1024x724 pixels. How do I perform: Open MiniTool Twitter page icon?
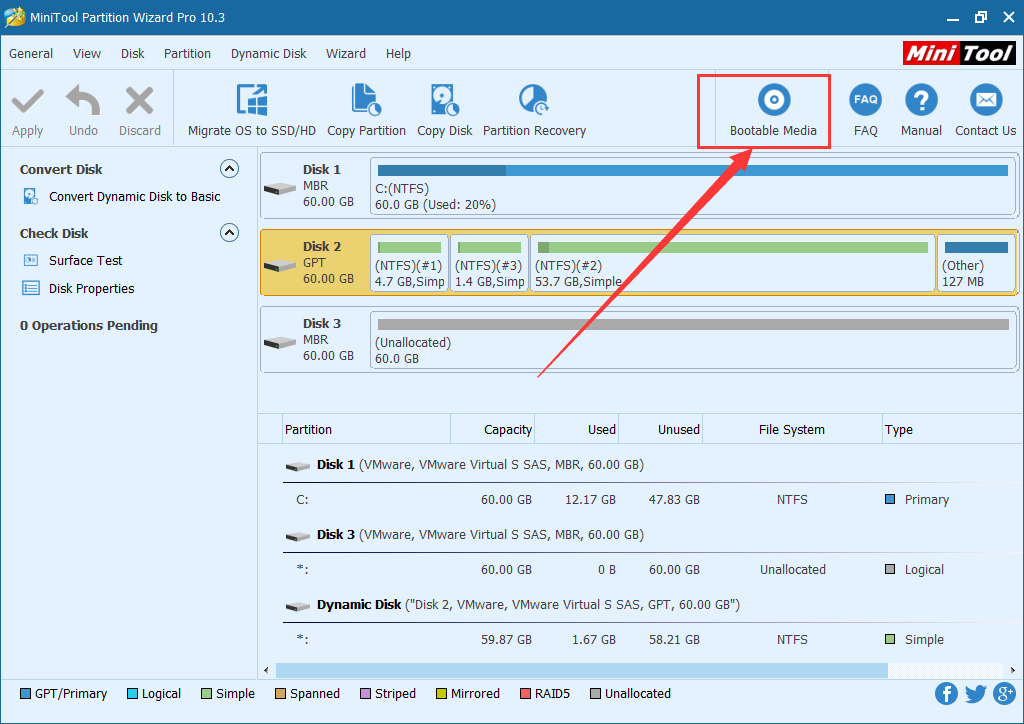[976, 693]
